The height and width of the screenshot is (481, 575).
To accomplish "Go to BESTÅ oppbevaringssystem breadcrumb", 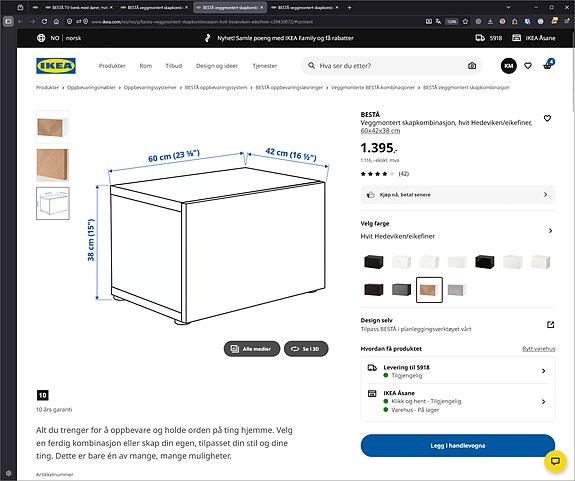I will (x=216, y=87).
